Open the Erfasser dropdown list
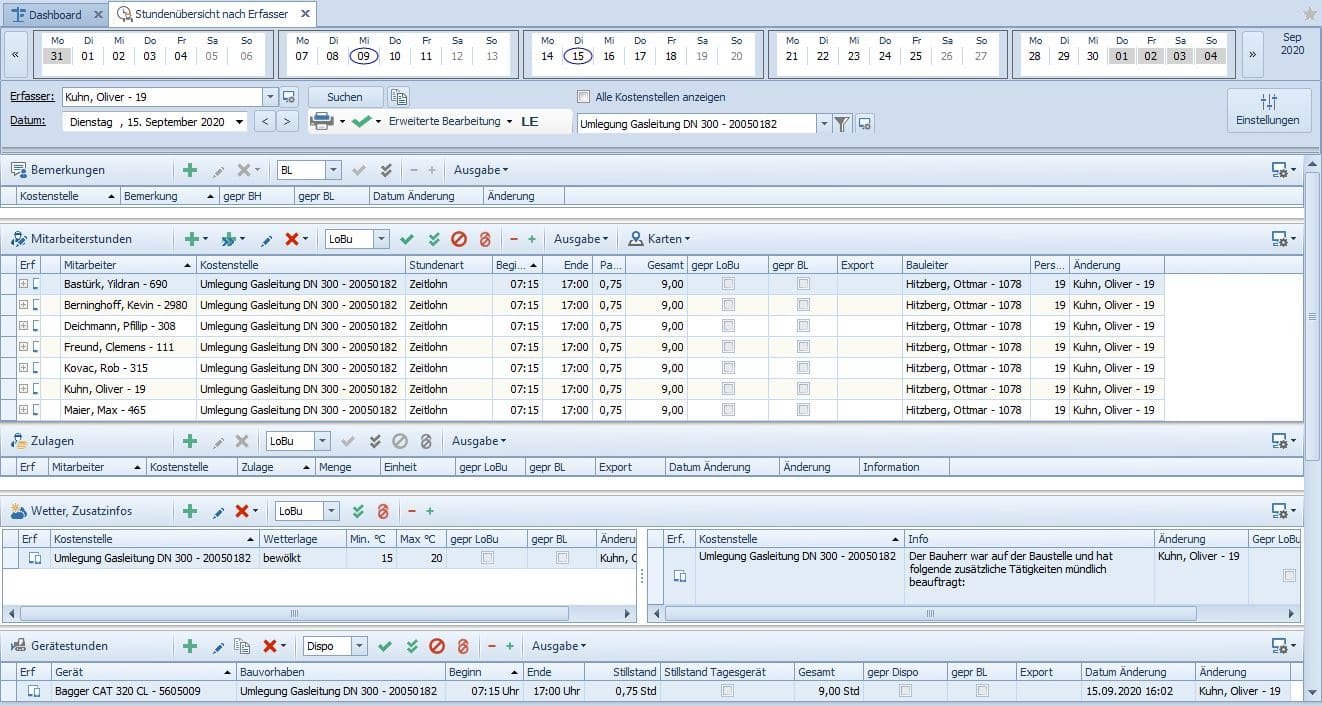The width and height of the screenshot is (1322, 706). 270,97
